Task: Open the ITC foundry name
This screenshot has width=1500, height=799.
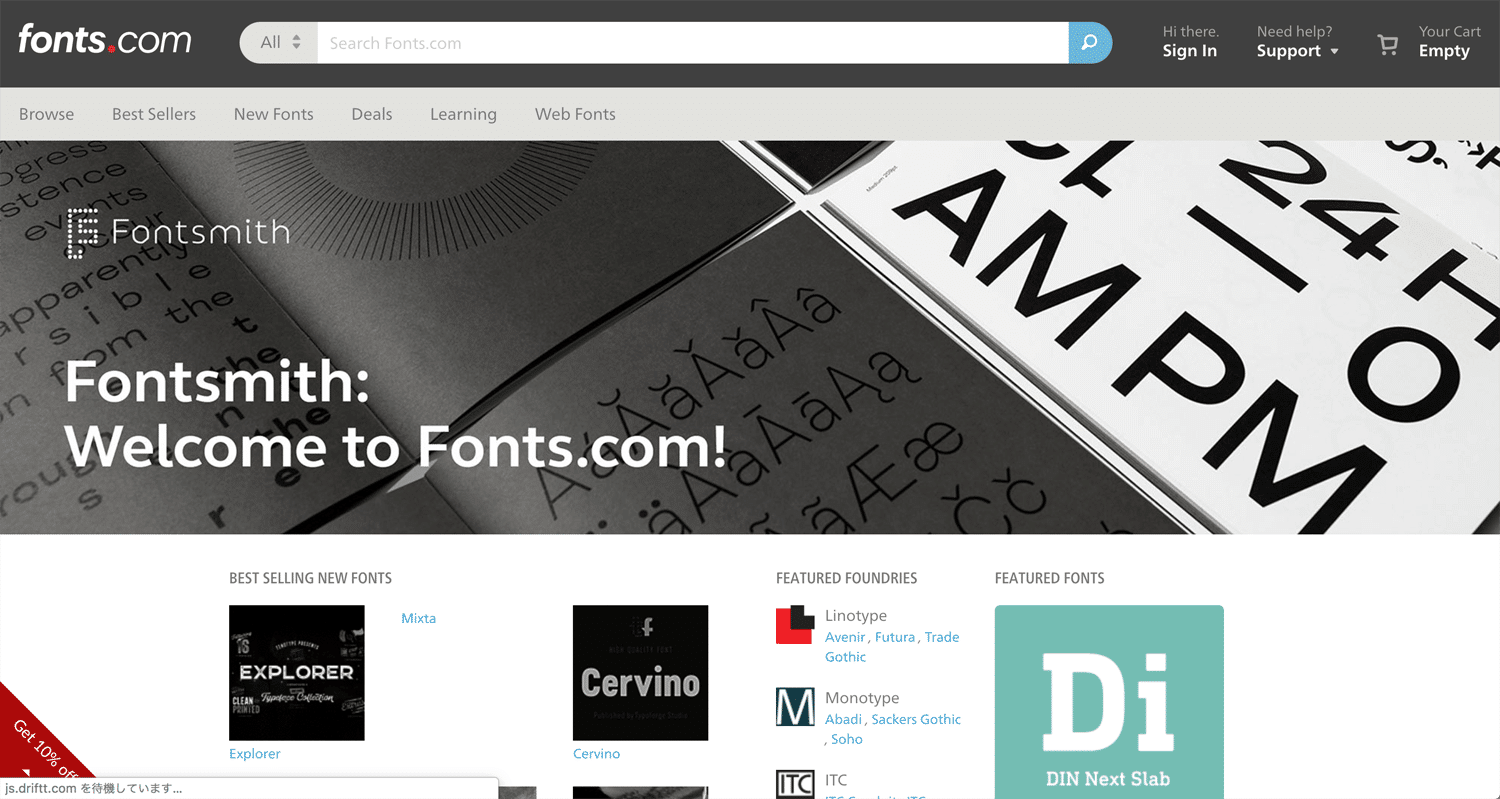Action: 836,780
